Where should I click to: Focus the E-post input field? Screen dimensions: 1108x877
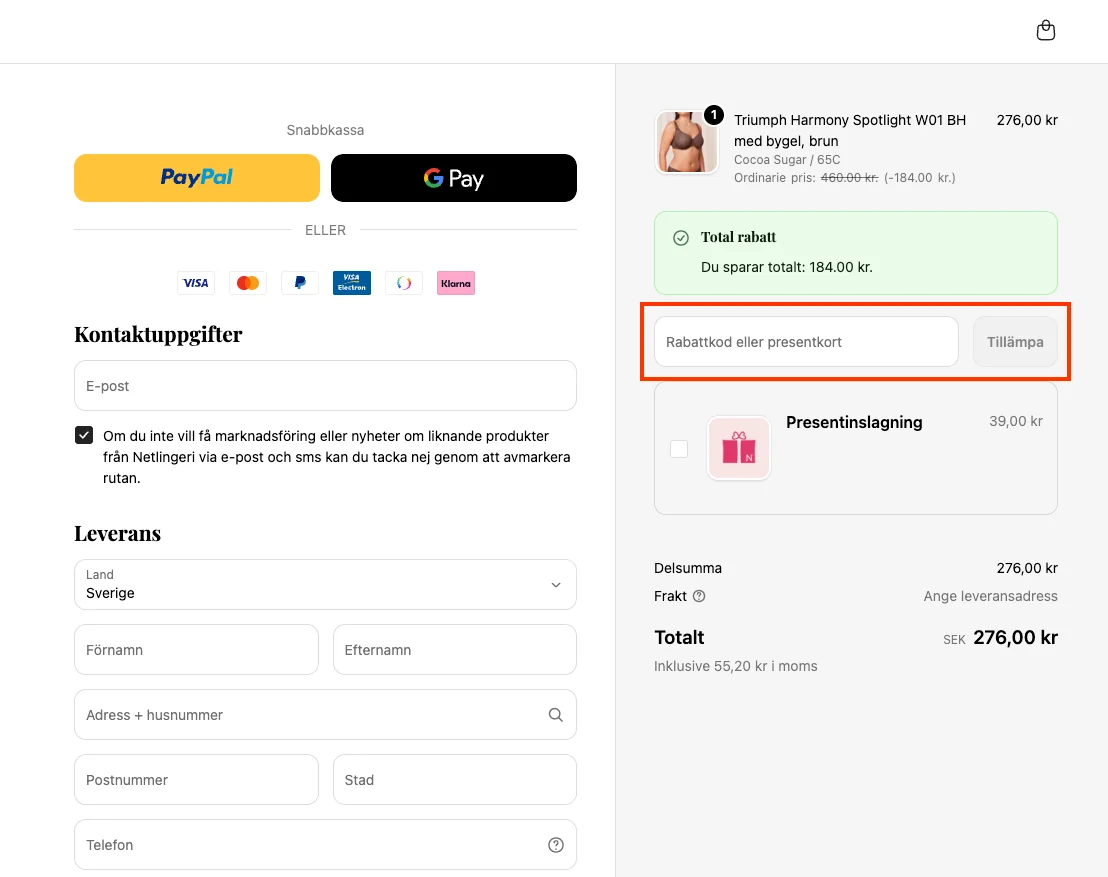pos(325,386)
